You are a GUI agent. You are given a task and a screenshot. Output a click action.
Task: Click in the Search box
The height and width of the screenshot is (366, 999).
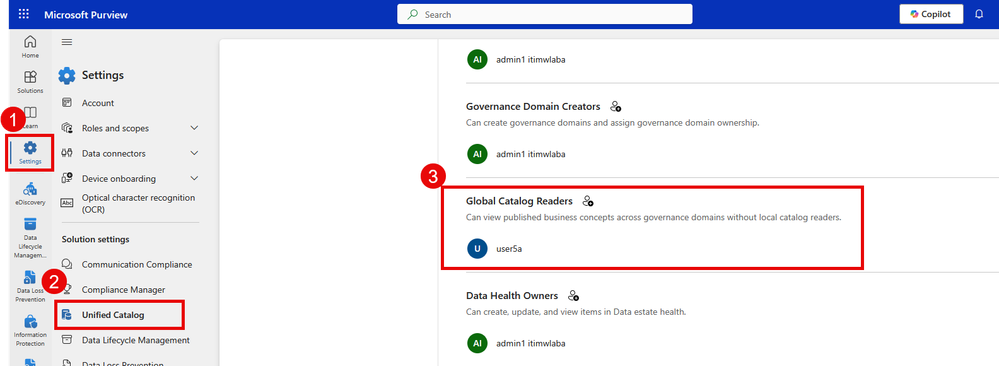[544, 14]
